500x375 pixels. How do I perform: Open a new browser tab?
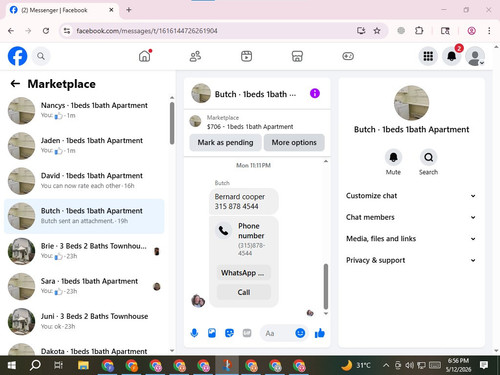[x=129, y=10]
